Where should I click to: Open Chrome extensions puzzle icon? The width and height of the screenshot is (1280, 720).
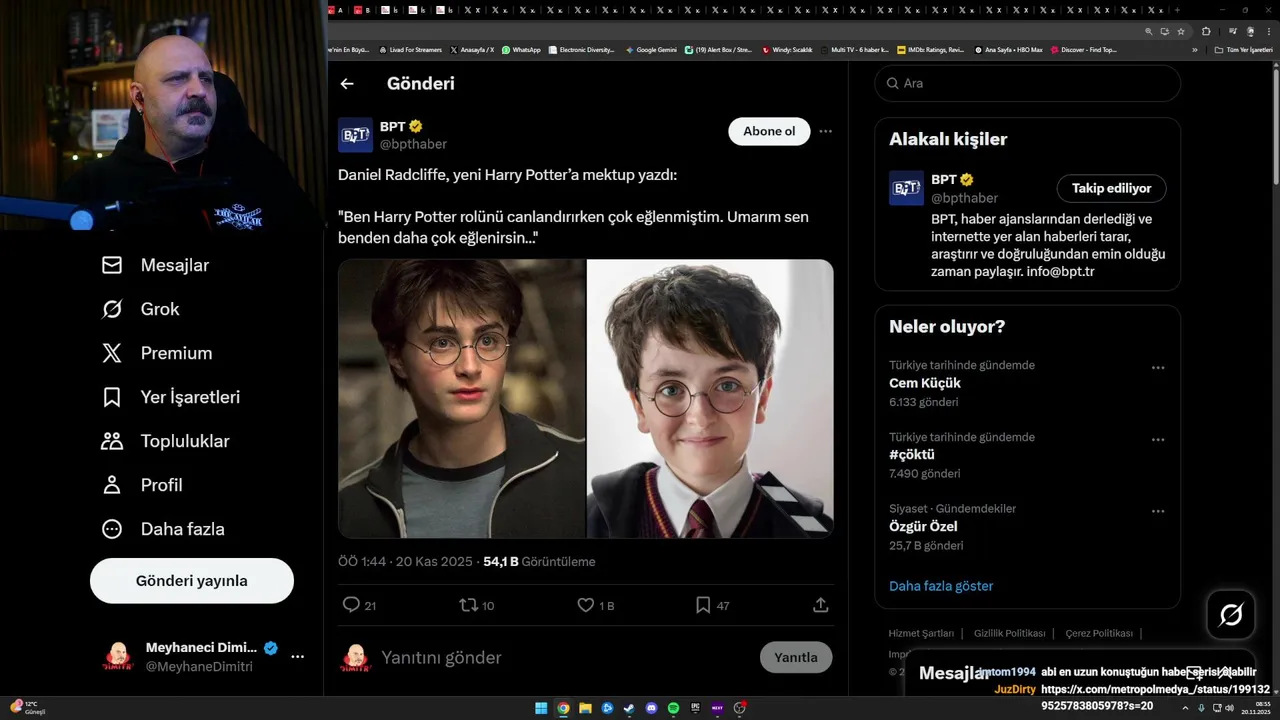[x=1206, y=31]
